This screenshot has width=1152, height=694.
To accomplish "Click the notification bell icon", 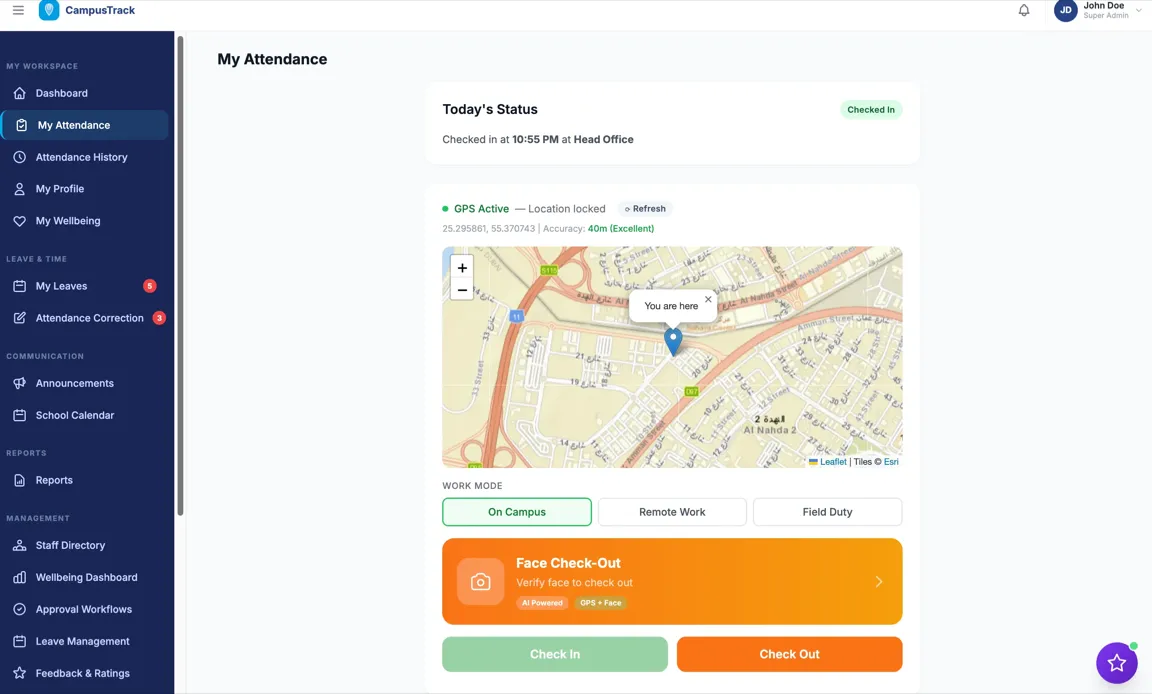I will [1024, 11].
